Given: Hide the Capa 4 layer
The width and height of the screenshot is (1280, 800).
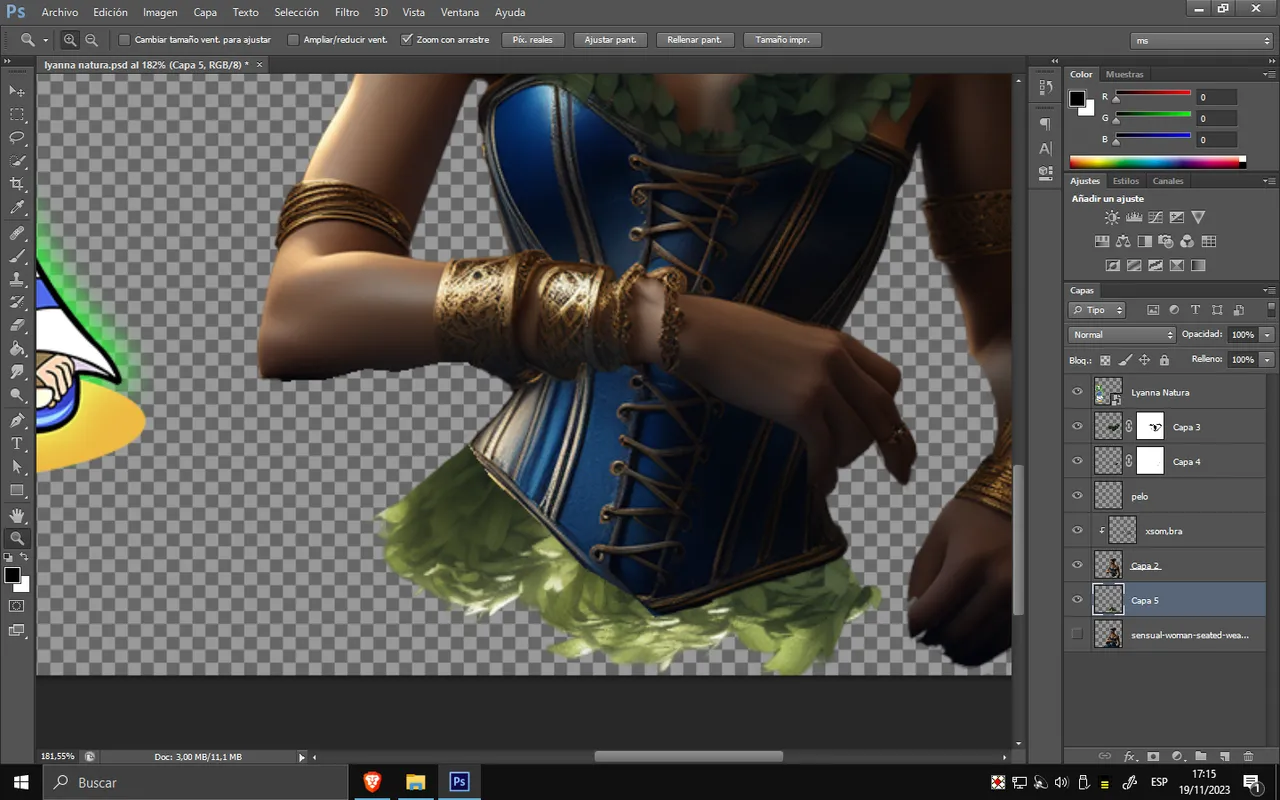Looking at the screenshot, I should (x=1077, y=461).
